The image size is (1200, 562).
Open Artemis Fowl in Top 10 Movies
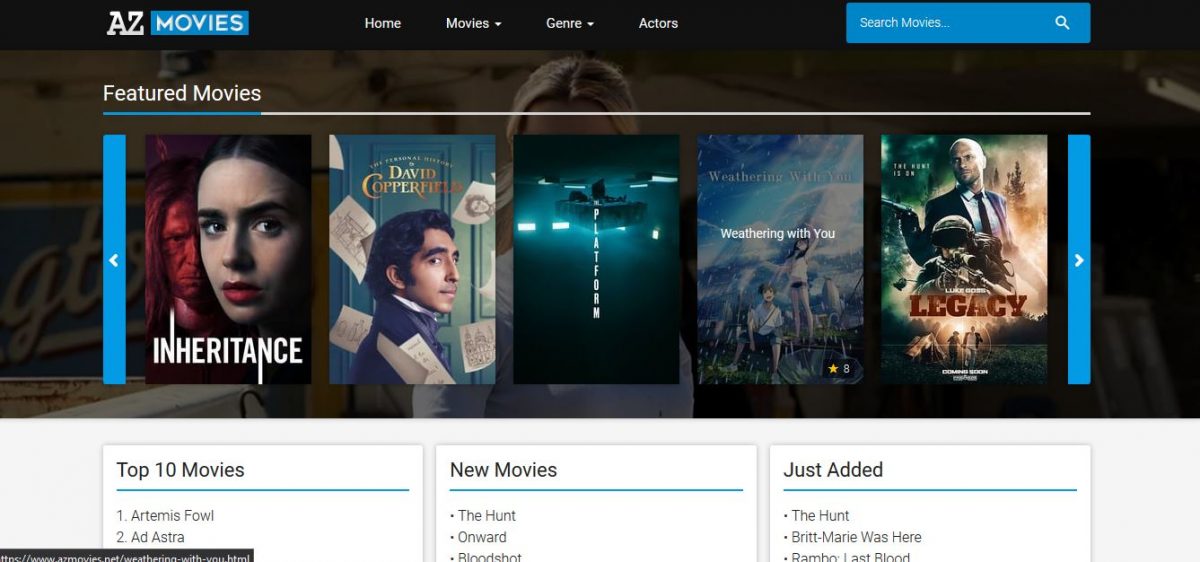pyautogui.click(x=172, y=516)
